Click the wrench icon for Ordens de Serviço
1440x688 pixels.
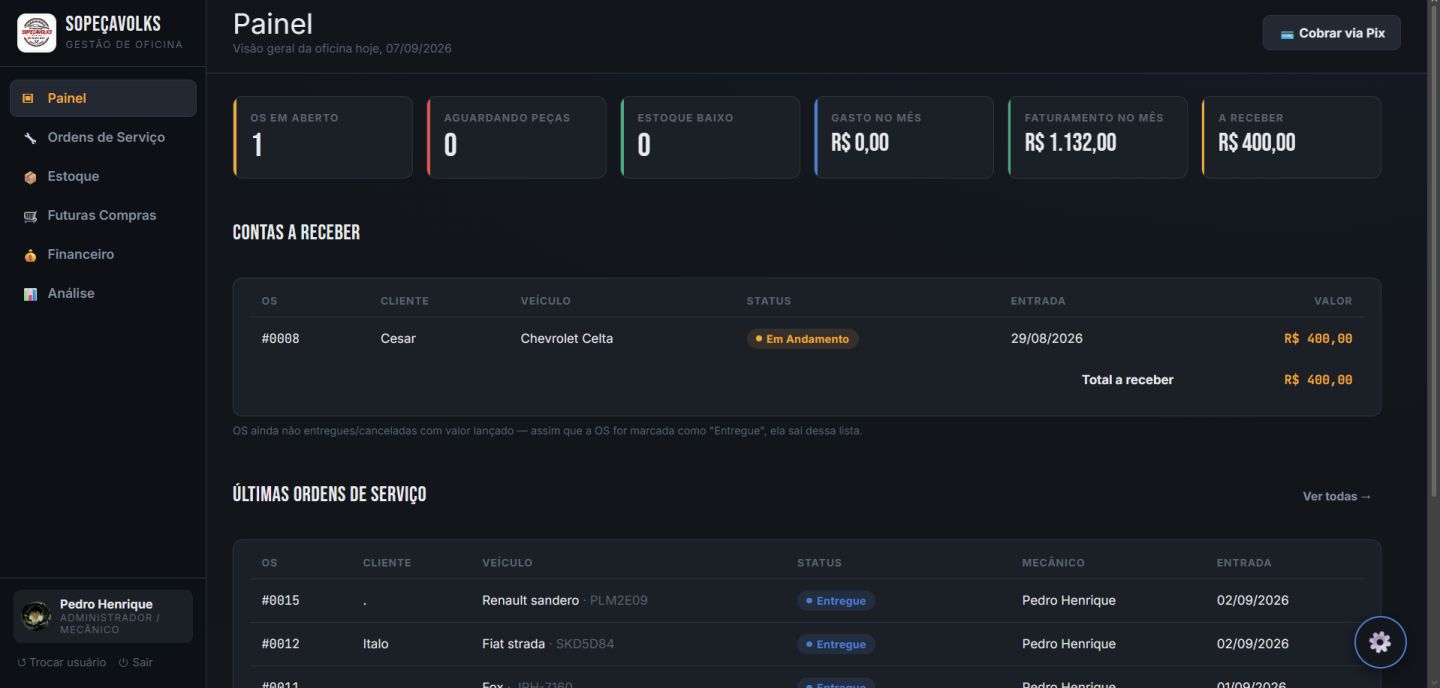click(30, 137)
